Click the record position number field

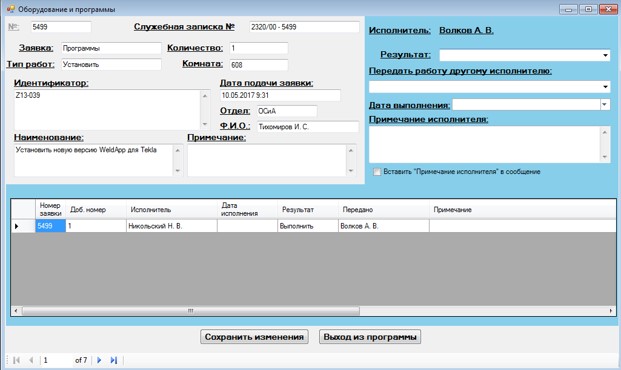tap(55, 360)
